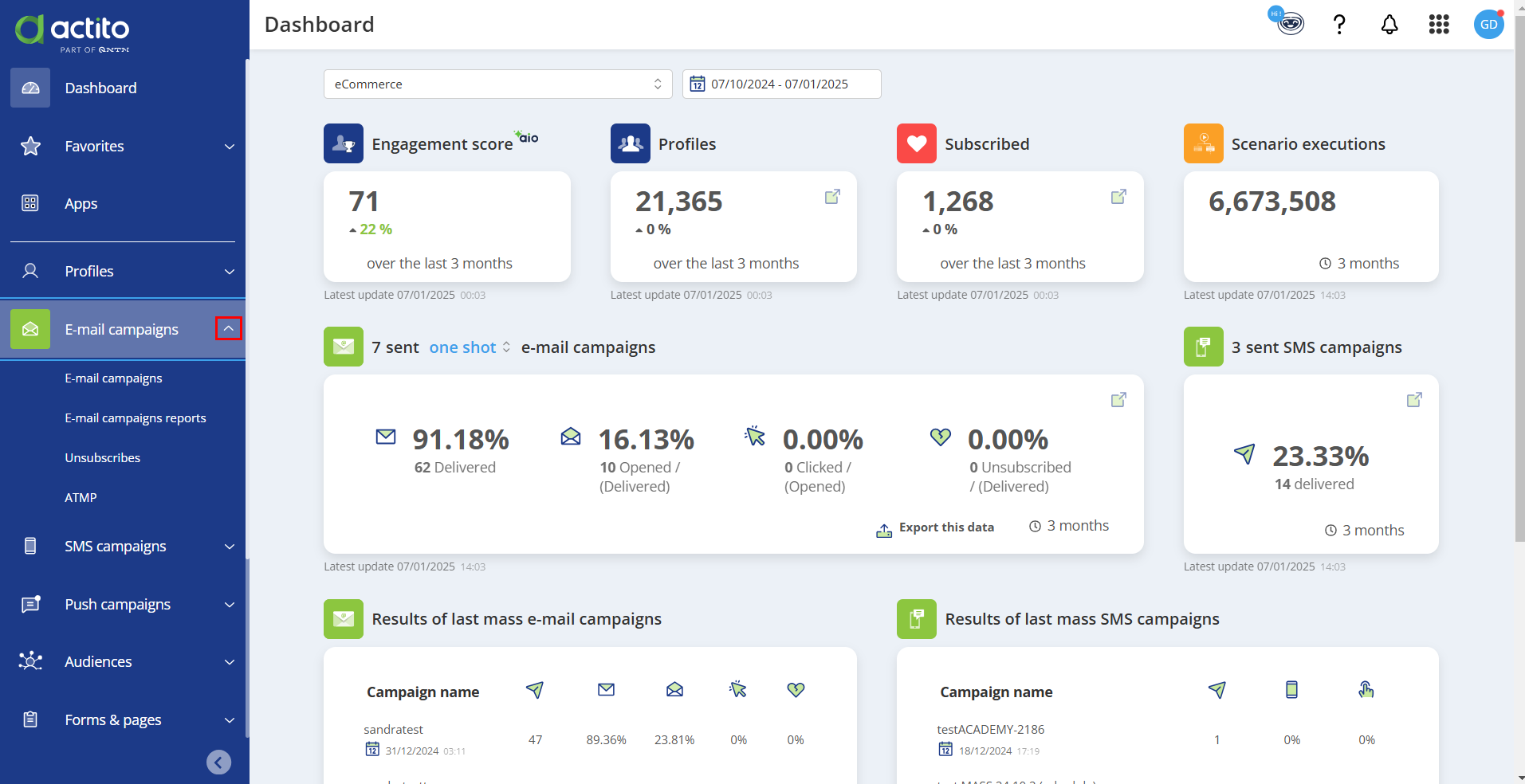The height and width of the screenshot is (784, 1525).
Task: Open e-mail campaigns widget external link icon
Action: click(1118, 399)
